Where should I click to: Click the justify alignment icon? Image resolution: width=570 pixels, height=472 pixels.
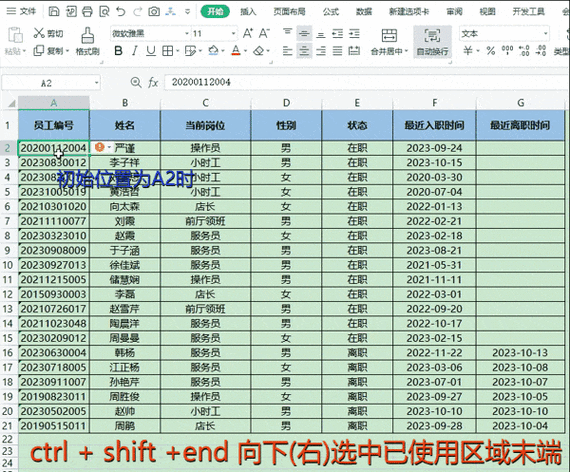click(337, 51)
